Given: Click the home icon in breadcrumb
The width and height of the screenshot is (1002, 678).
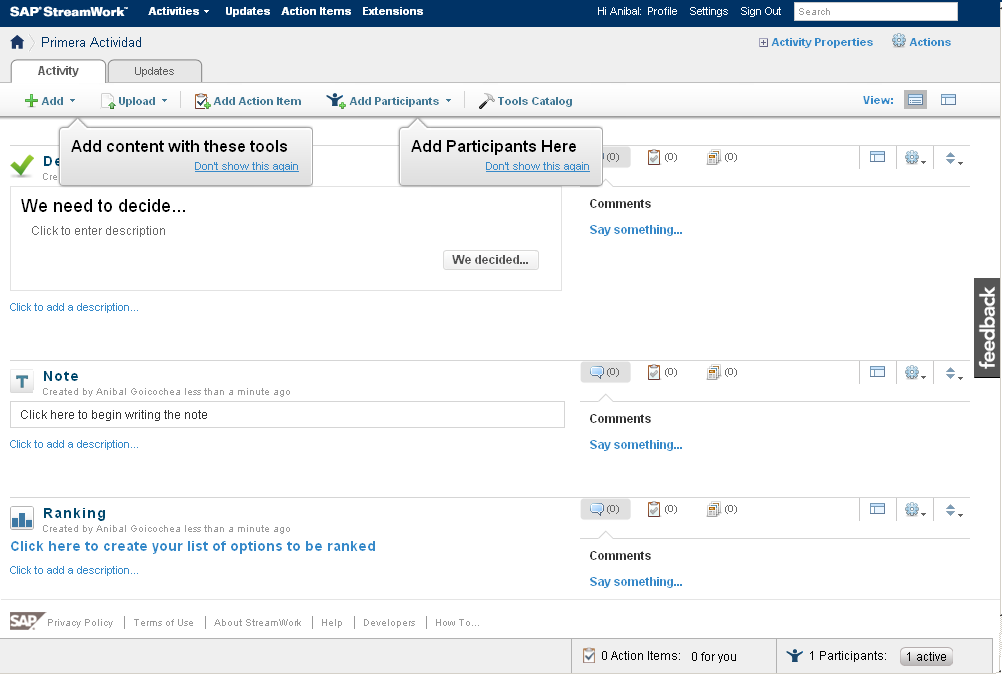Looking at the screenshot, I should [x=17, y=42].
